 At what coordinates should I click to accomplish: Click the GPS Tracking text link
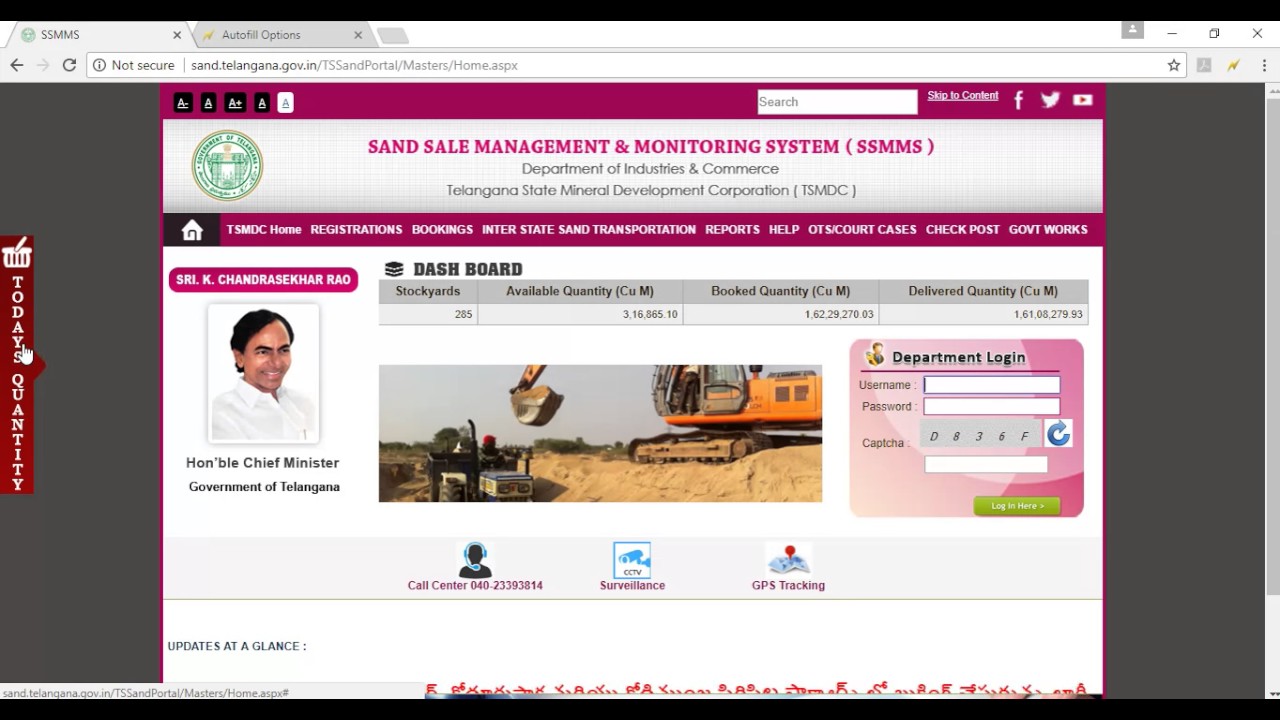coord(788,586)
